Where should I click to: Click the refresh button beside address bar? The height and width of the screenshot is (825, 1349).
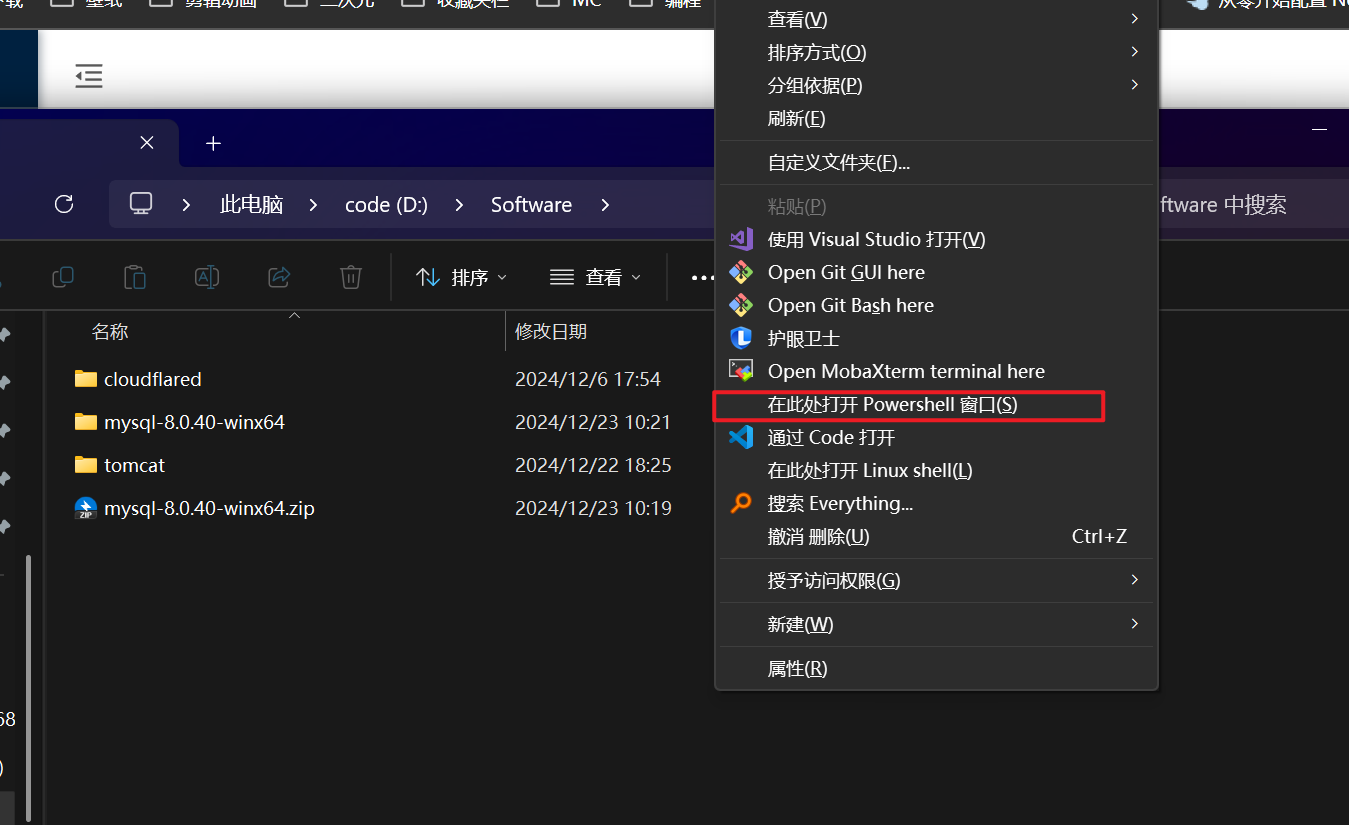(x=64, y=204)
